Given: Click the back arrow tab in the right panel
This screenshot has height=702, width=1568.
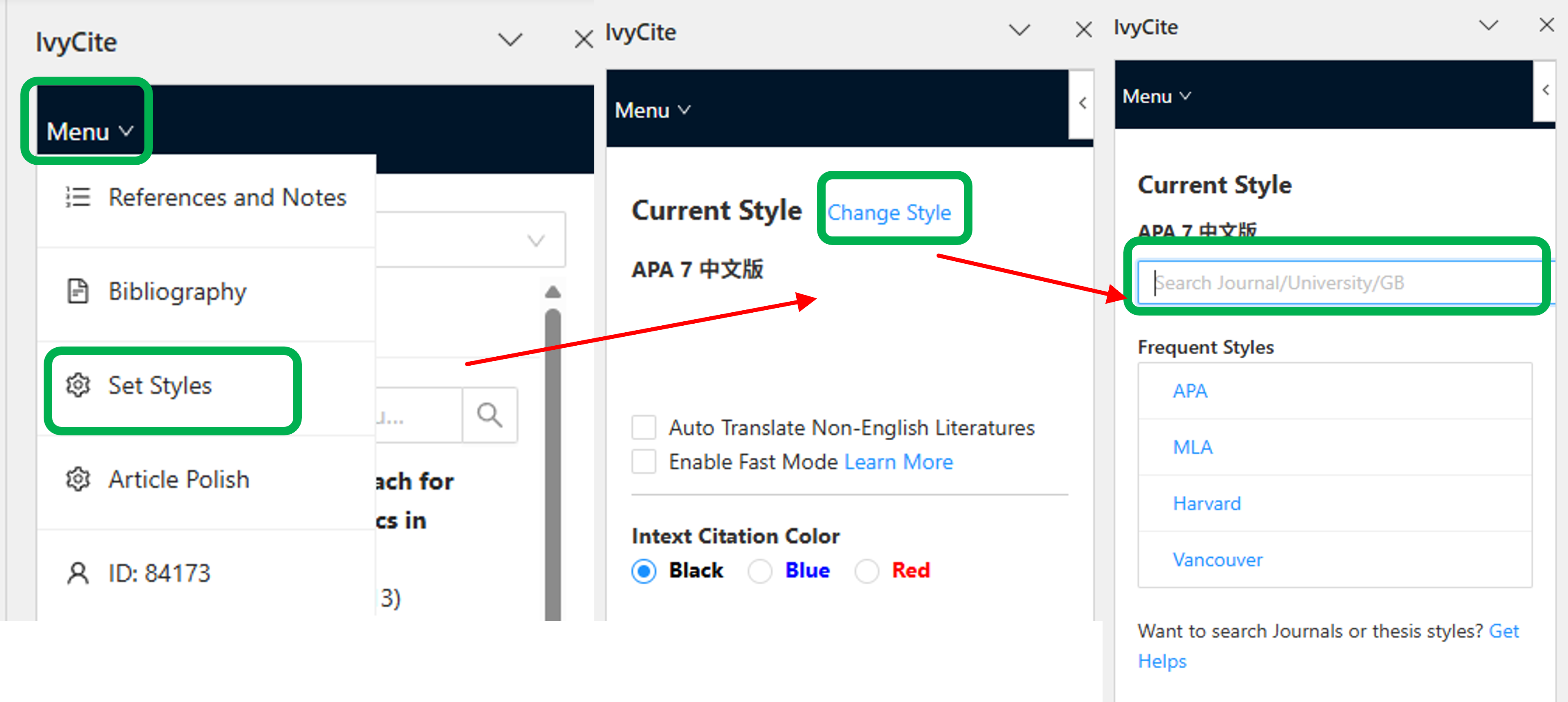Looking at the screenshot, I should [1545, 90].
